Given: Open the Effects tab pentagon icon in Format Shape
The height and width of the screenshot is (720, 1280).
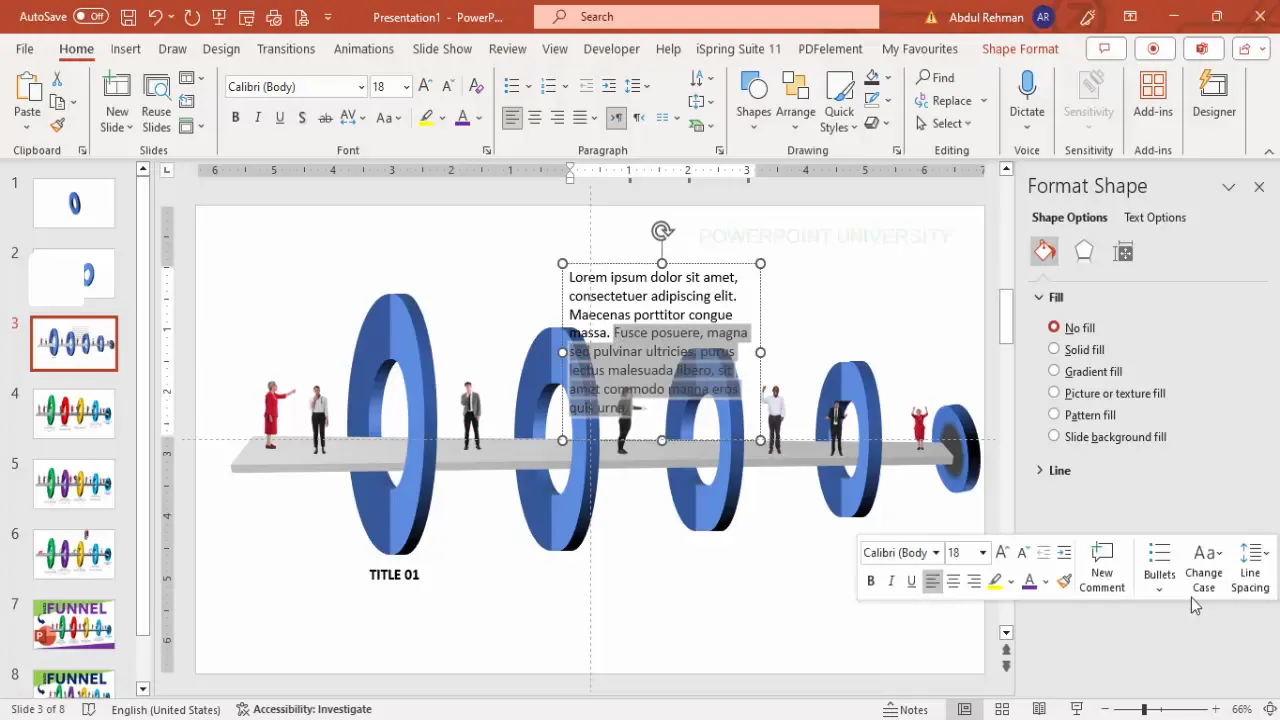Looking at the screenshot, I should click(x=1084, y=252).
